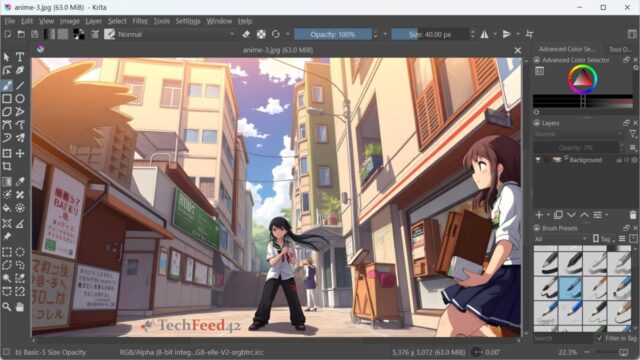Open the Layer menu

click(x=93, y=21)
